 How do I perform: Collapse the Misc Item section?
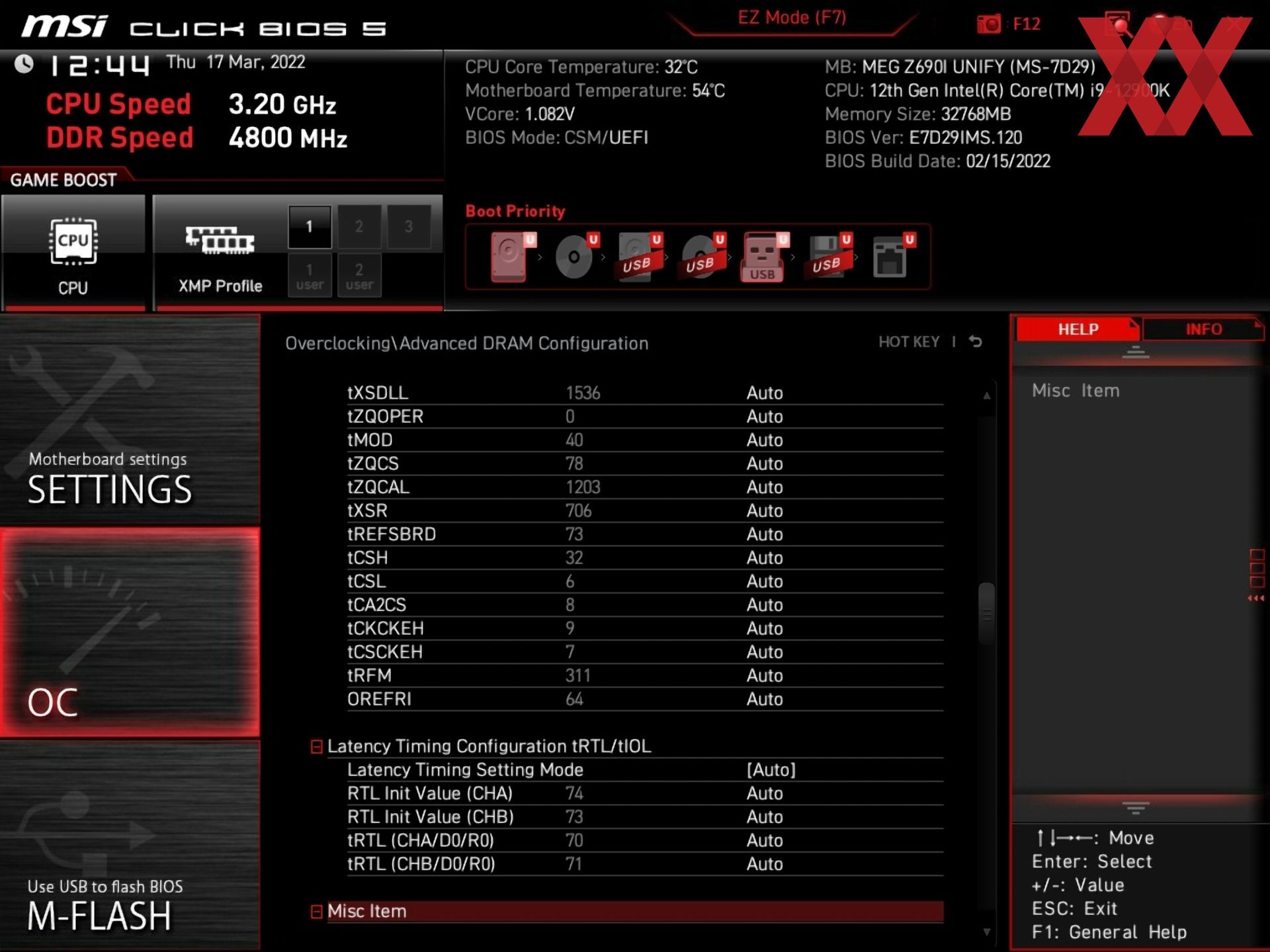(317, 912)
